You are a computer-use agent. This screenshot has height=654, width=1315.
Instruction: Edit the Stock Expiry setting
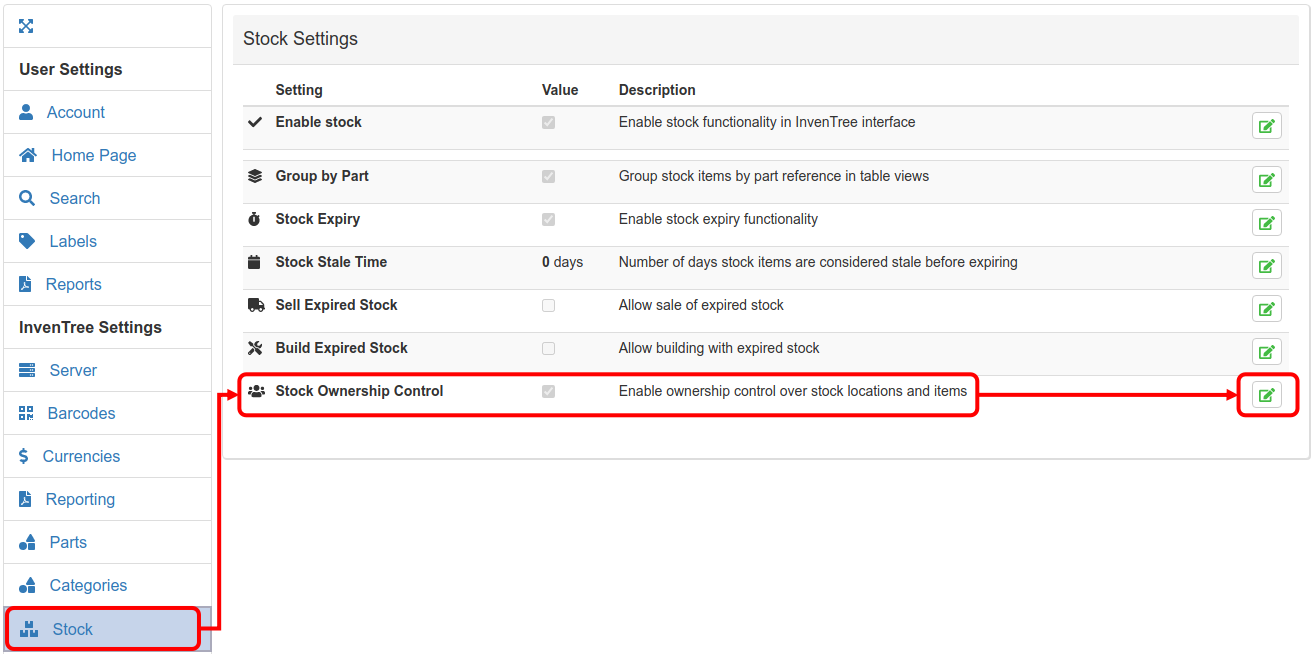coord(1266,223)
